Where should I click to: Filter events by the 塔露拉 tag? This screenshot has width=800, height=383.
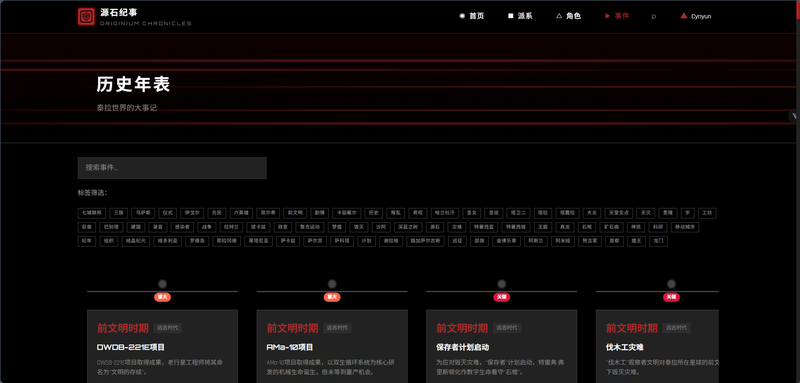[x=568, y=213]
